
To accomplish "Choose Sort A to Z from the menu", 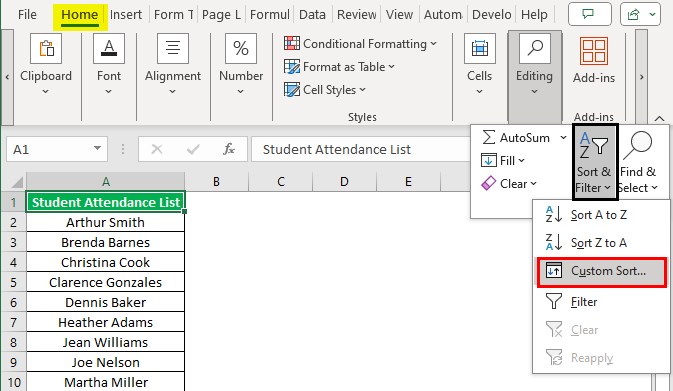I will [601, 214].
